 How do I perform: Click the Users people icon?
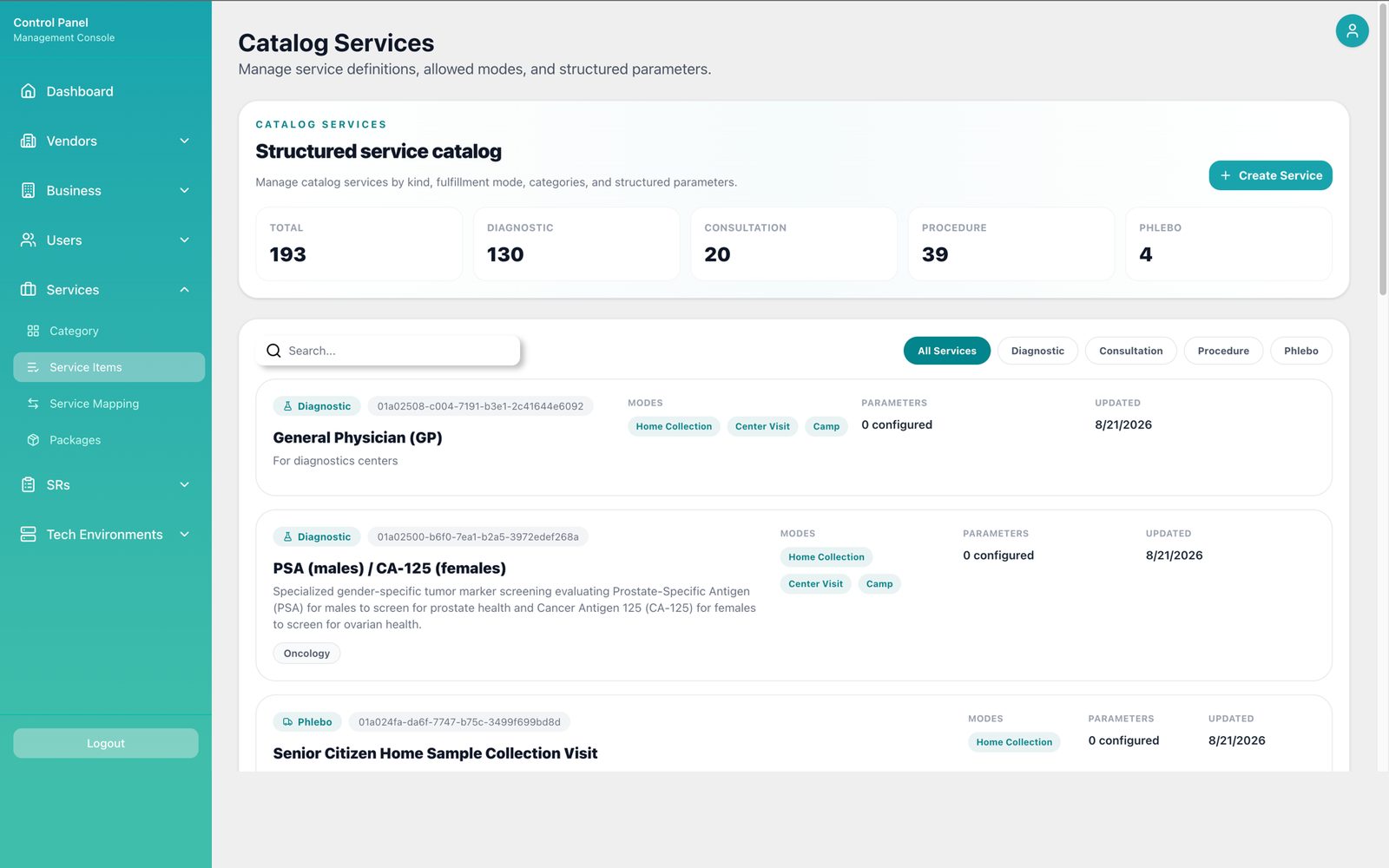click(29, 240)
